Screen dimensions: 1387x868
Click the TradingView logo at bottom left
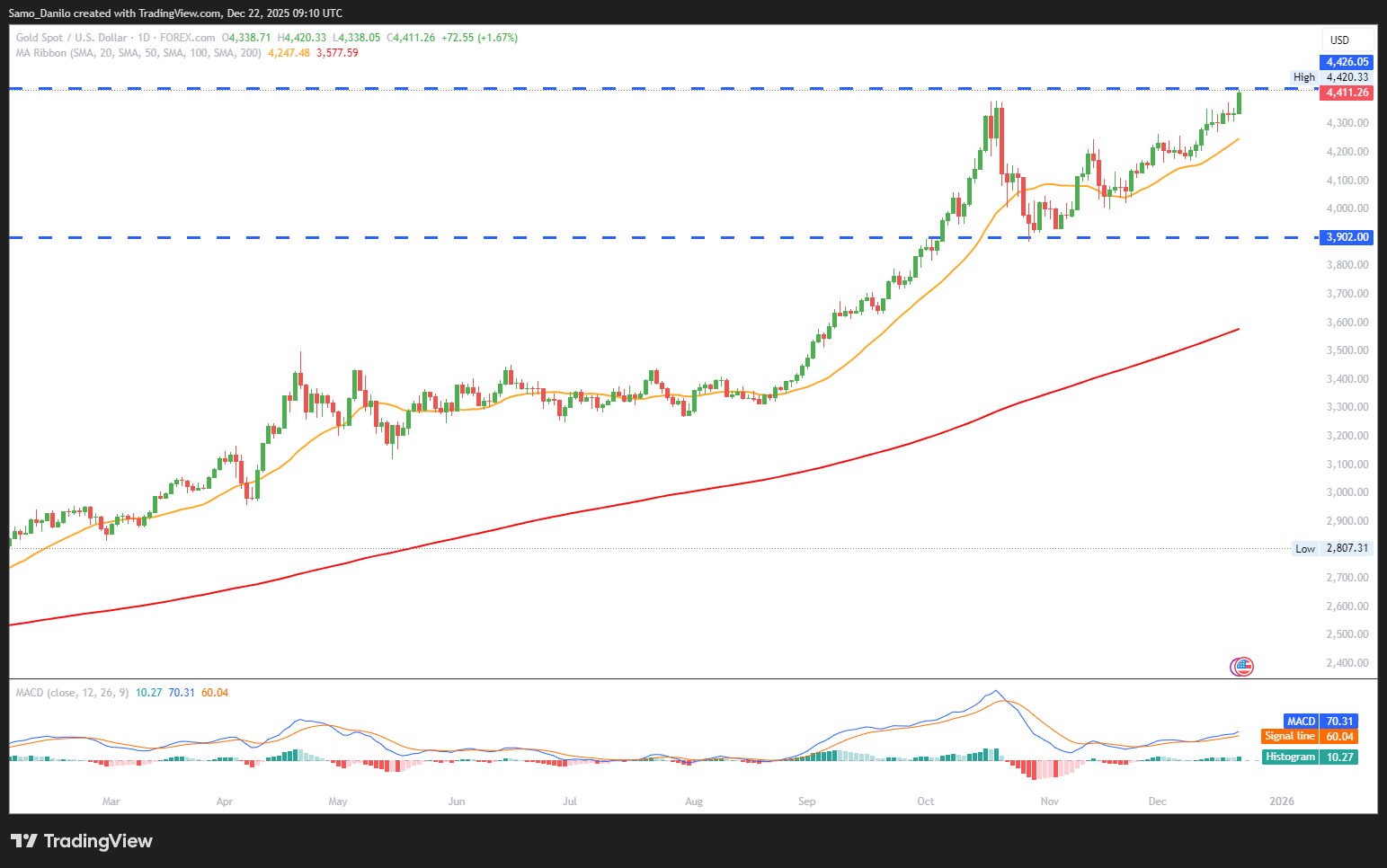tap(82, 841)
